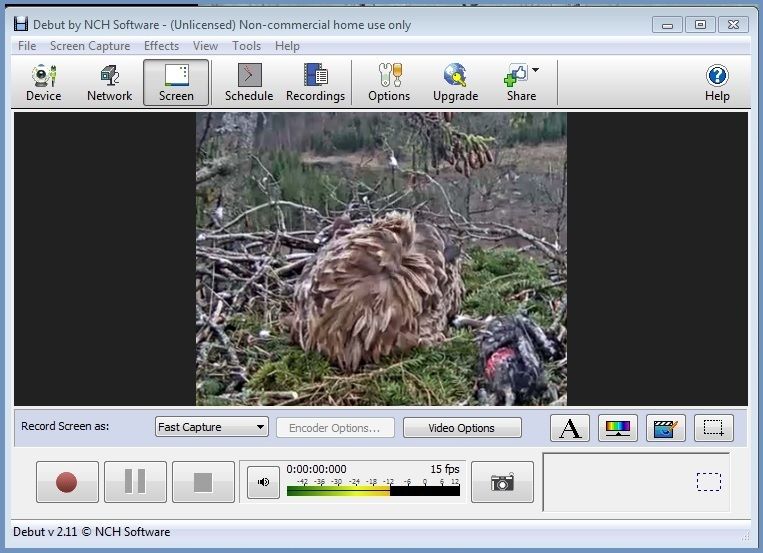Click the 0:00:00:000 time counter
The height and width of the screenshot is (553, 763).
316,469
